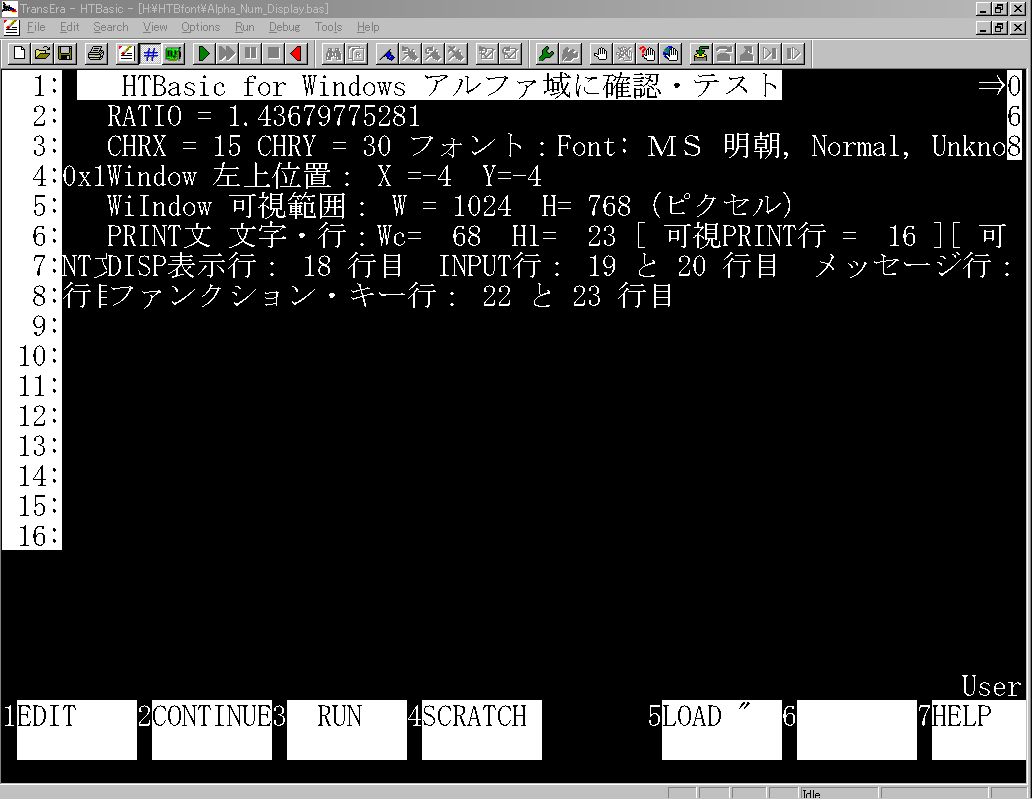Click the User label above softkeys

pyautogui.click(x=991, y=686)
